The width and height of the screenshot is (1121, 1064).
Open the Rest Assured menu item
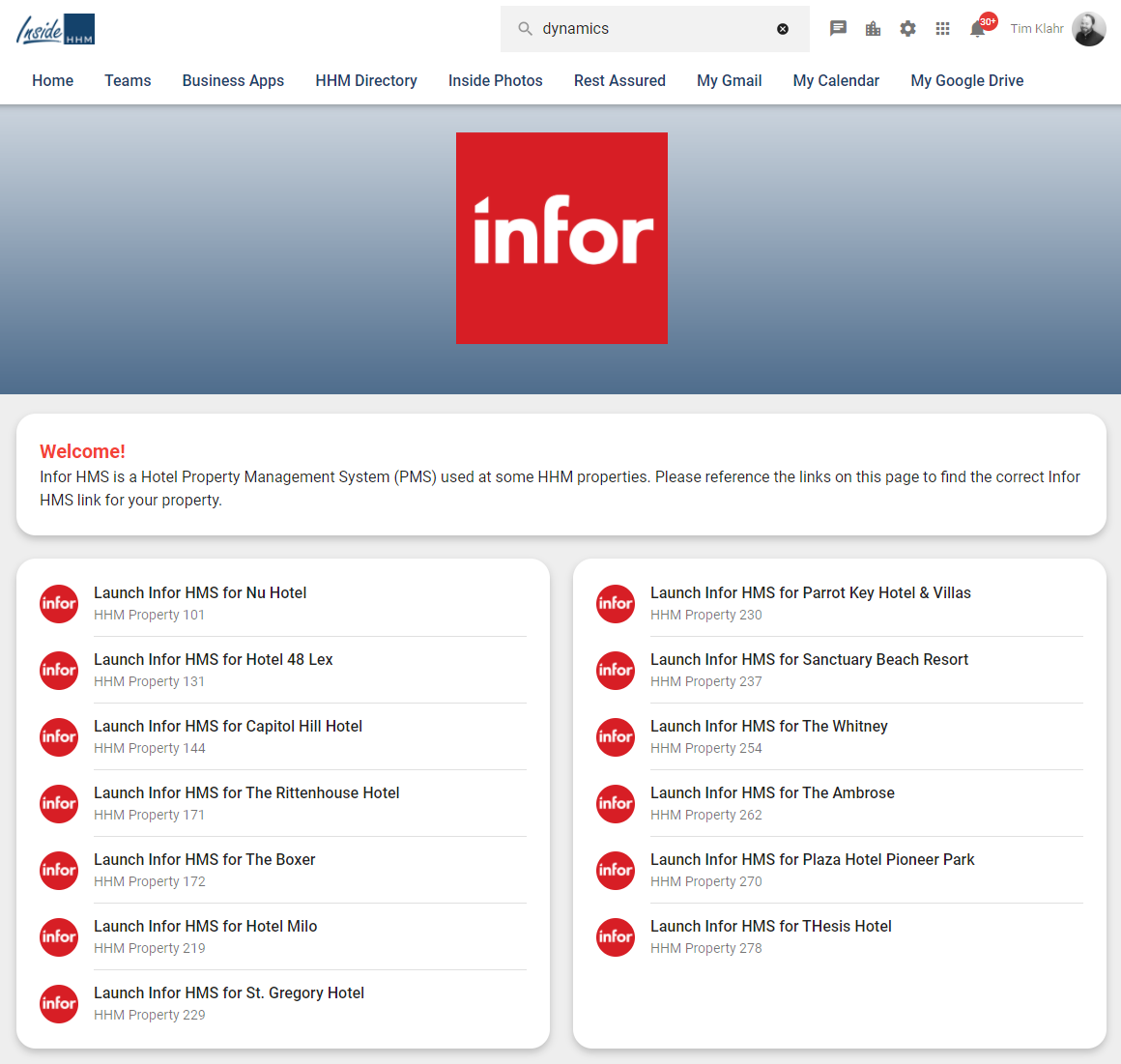pyautogui.click(x=619, y=81)
